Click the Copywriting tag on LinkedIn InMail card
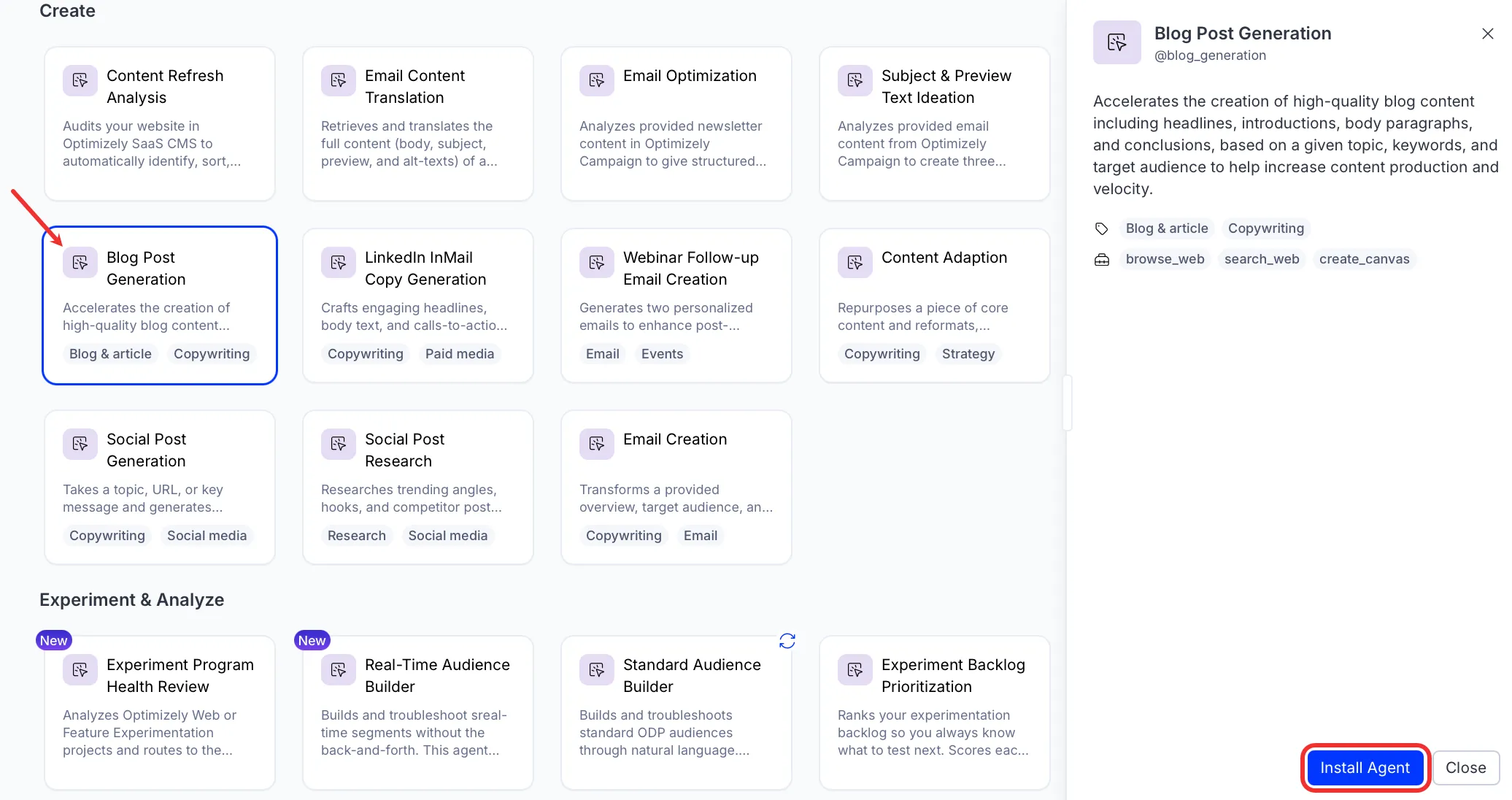 (366, 354)
